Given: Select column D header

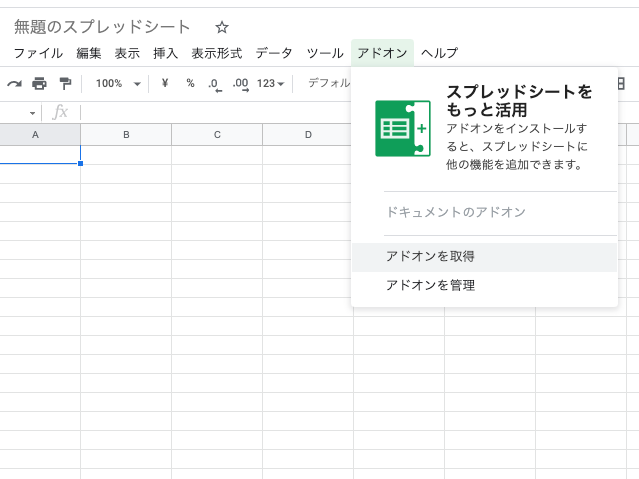Looking at the screenshot, I should click(308, 135).
